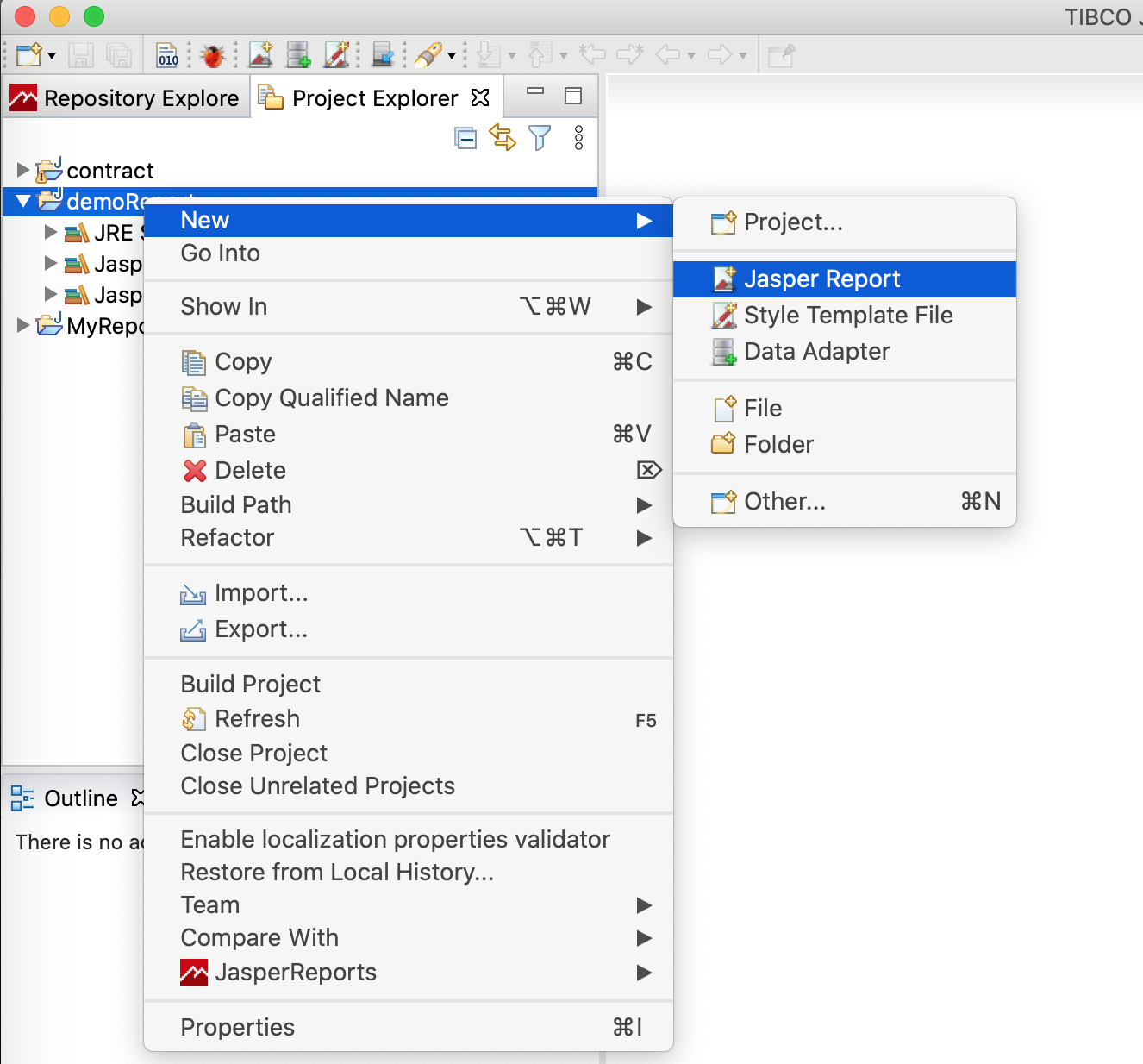Toggle Link with Editor in Project Explorer

click(503, 138)
